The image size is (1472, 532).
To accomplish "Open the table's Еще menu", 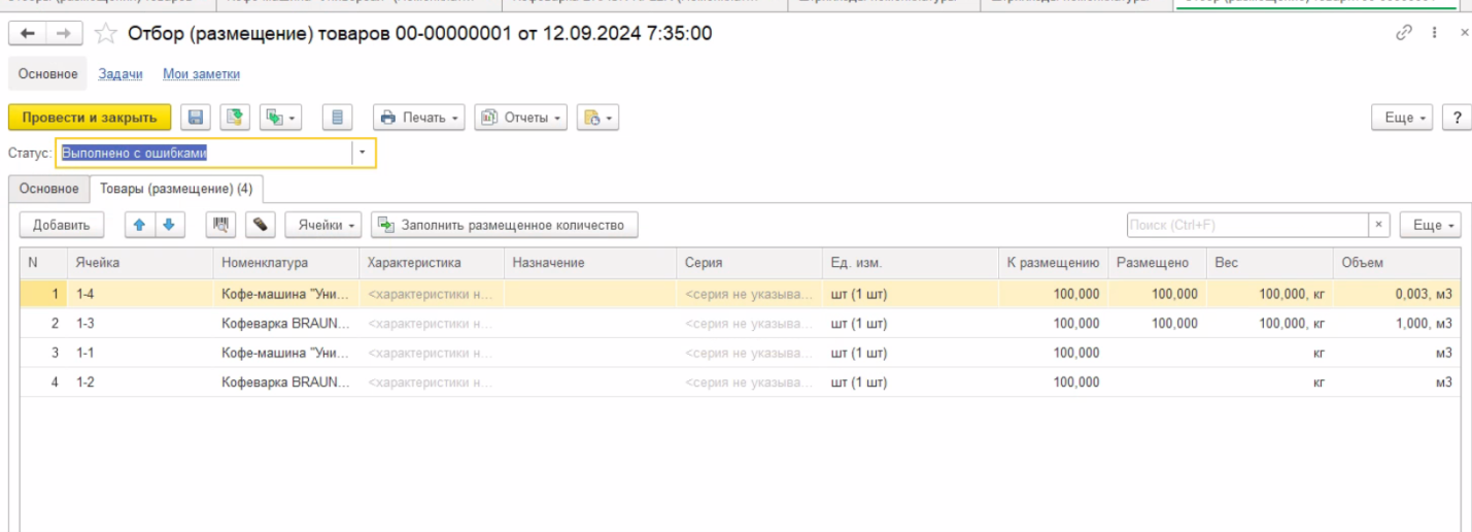I will [x=1430, y=225].
